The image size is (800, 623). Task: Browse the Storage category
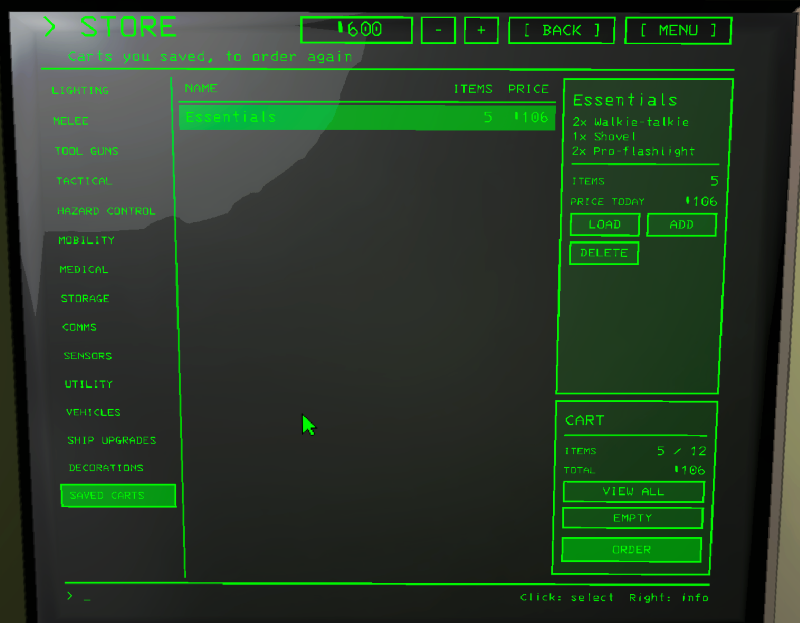click(85, 298)
